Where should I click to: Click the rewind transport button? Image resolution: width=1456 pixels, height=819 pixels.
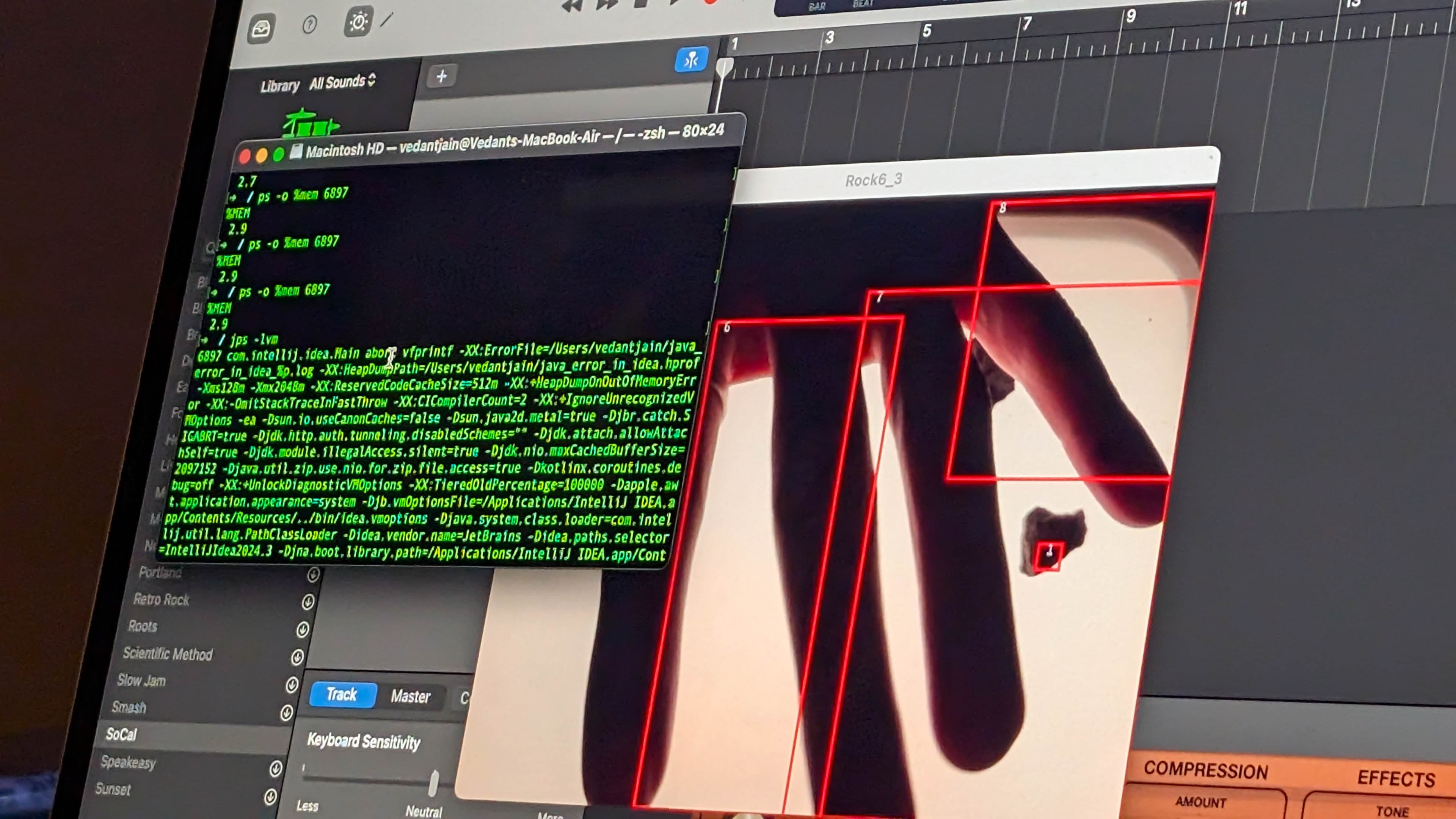[573, 6]
